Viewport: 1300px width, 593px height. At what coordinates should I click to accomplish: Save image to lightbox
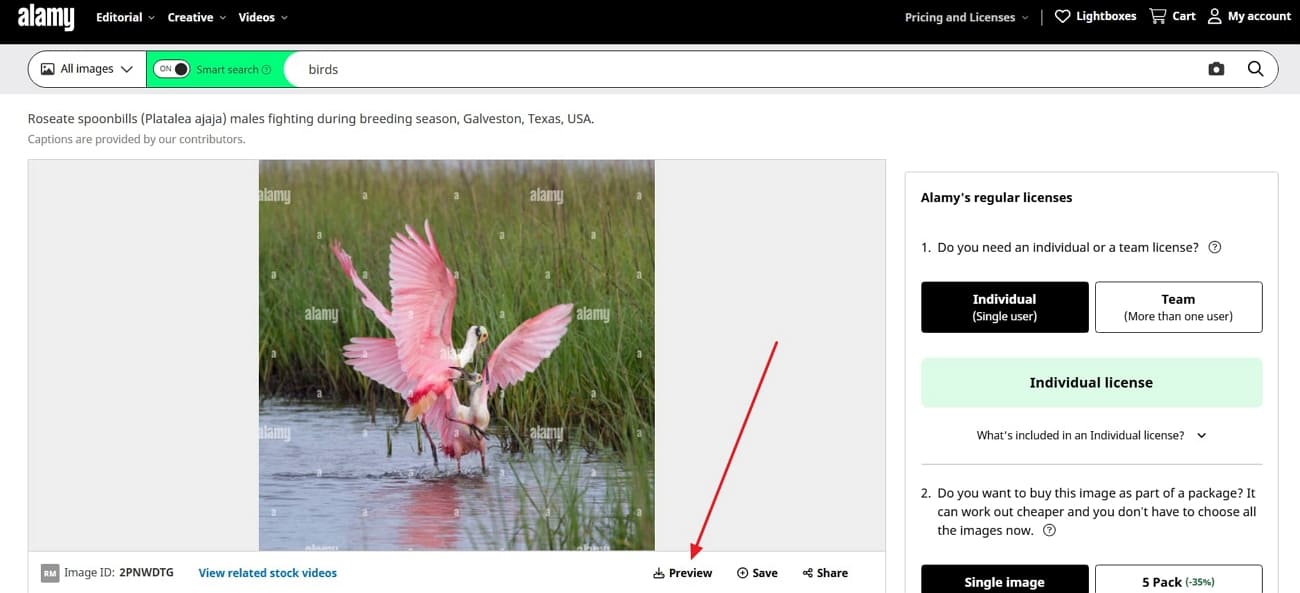coord(757,573)
